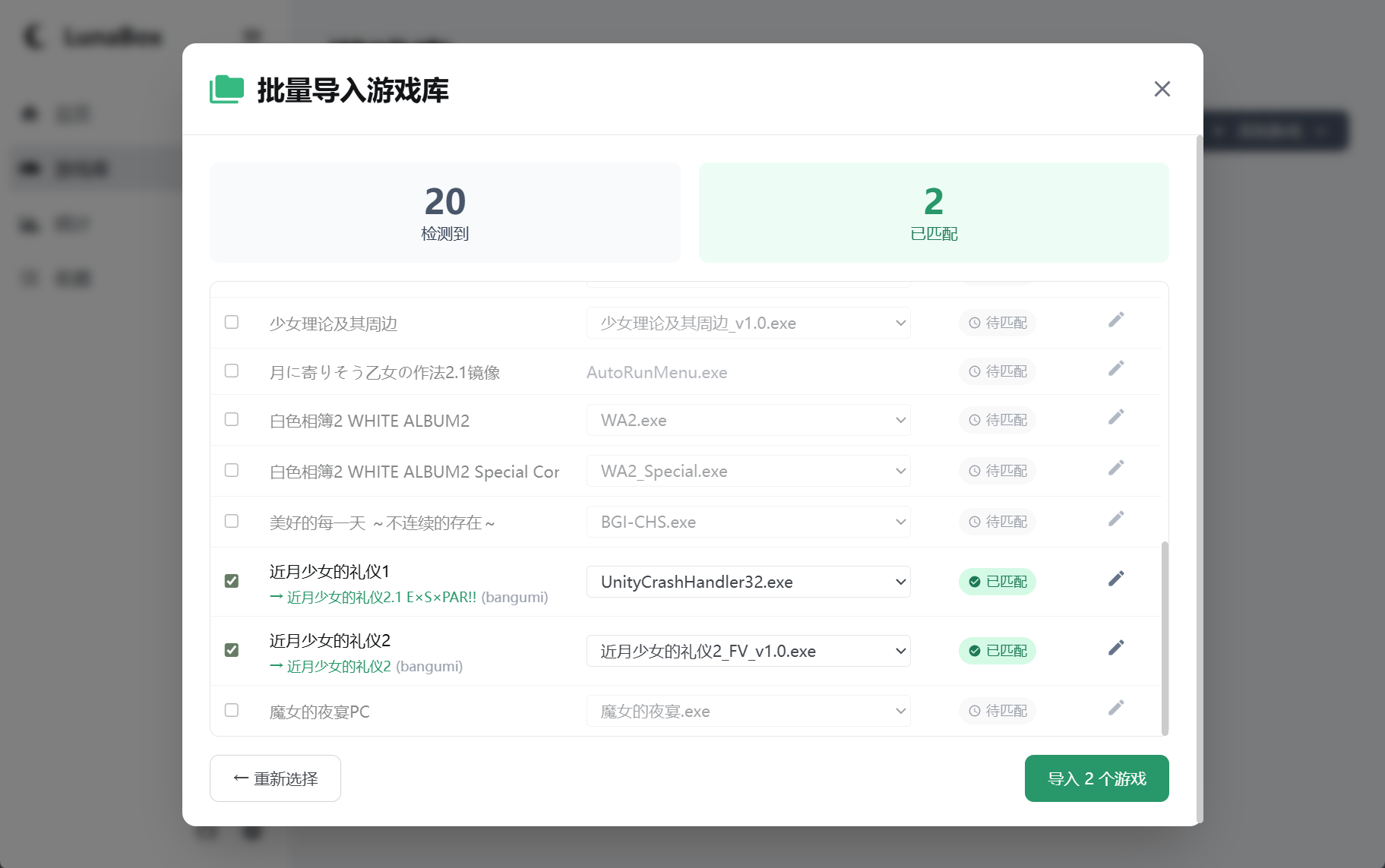Open the BGI-CHS.exe executable dropdown

pos(748,522)
